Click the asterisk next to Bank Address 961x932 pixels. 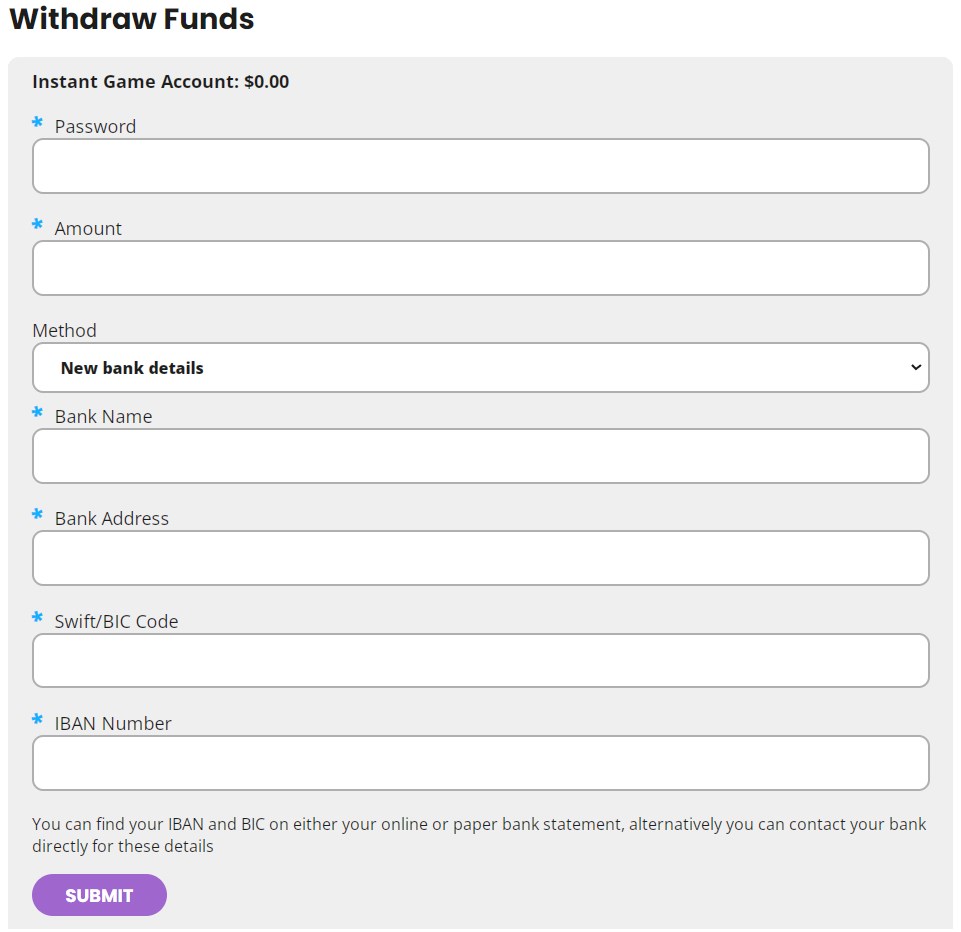38,515
